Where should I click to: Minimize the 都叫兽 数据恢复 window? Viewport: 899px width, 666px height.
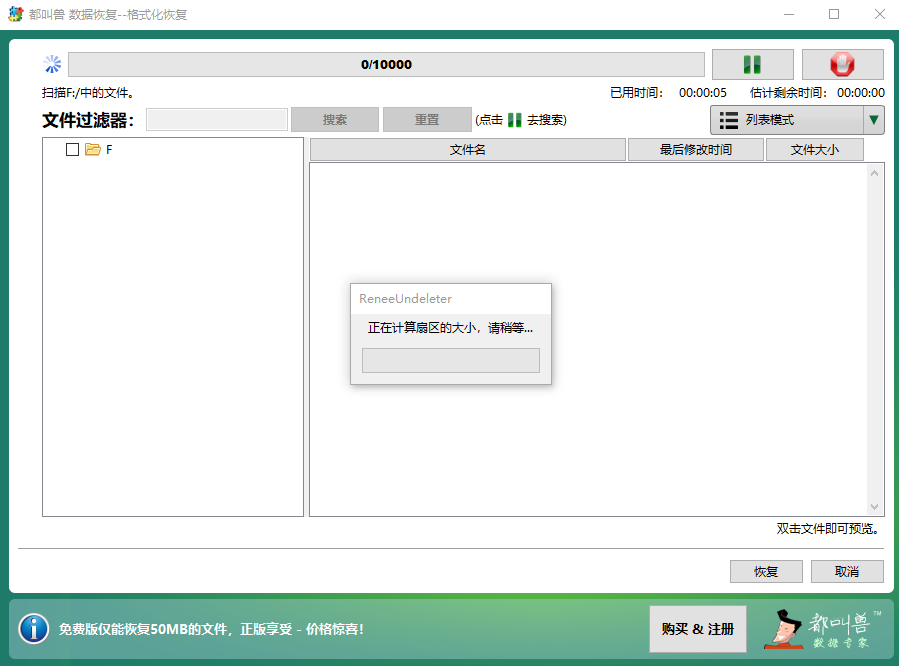tap(789, 14)
